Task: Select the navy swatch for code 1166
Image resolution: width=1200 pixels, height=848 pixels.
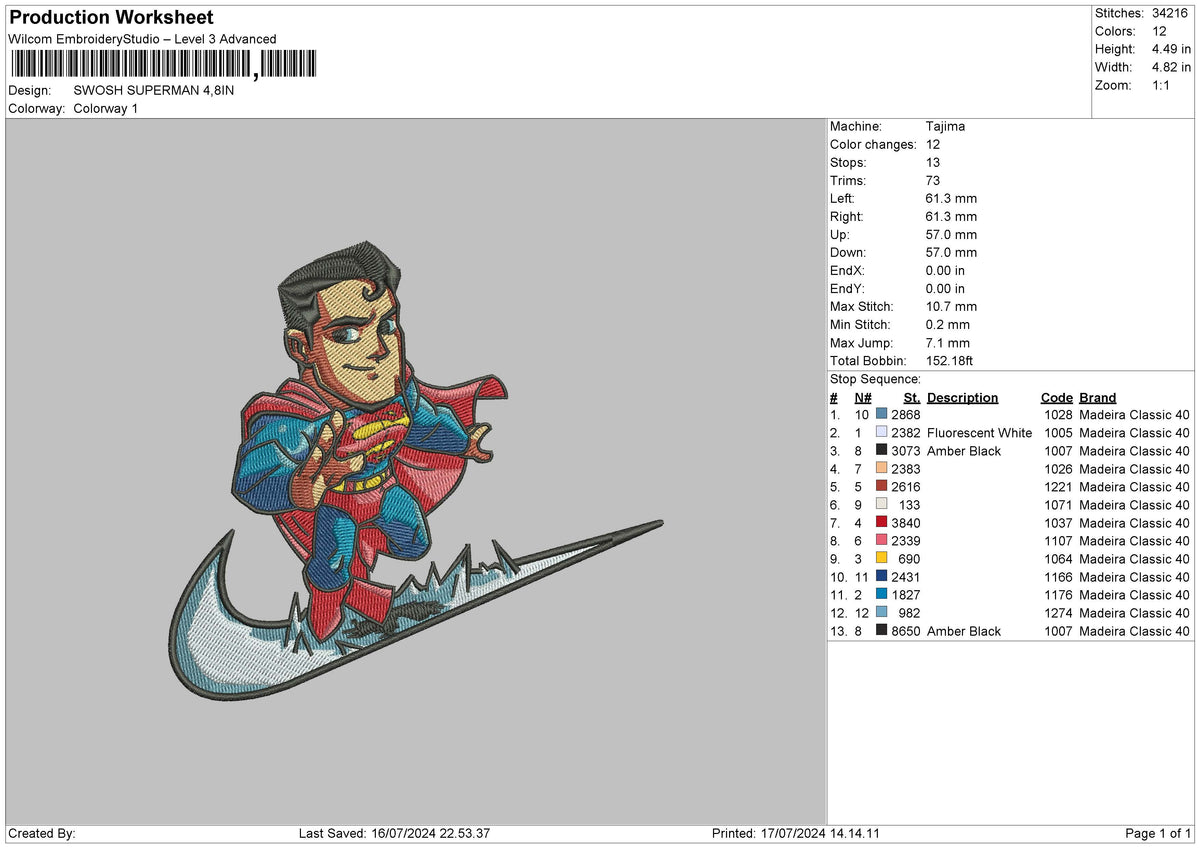Action: click(x=881, y=577)
